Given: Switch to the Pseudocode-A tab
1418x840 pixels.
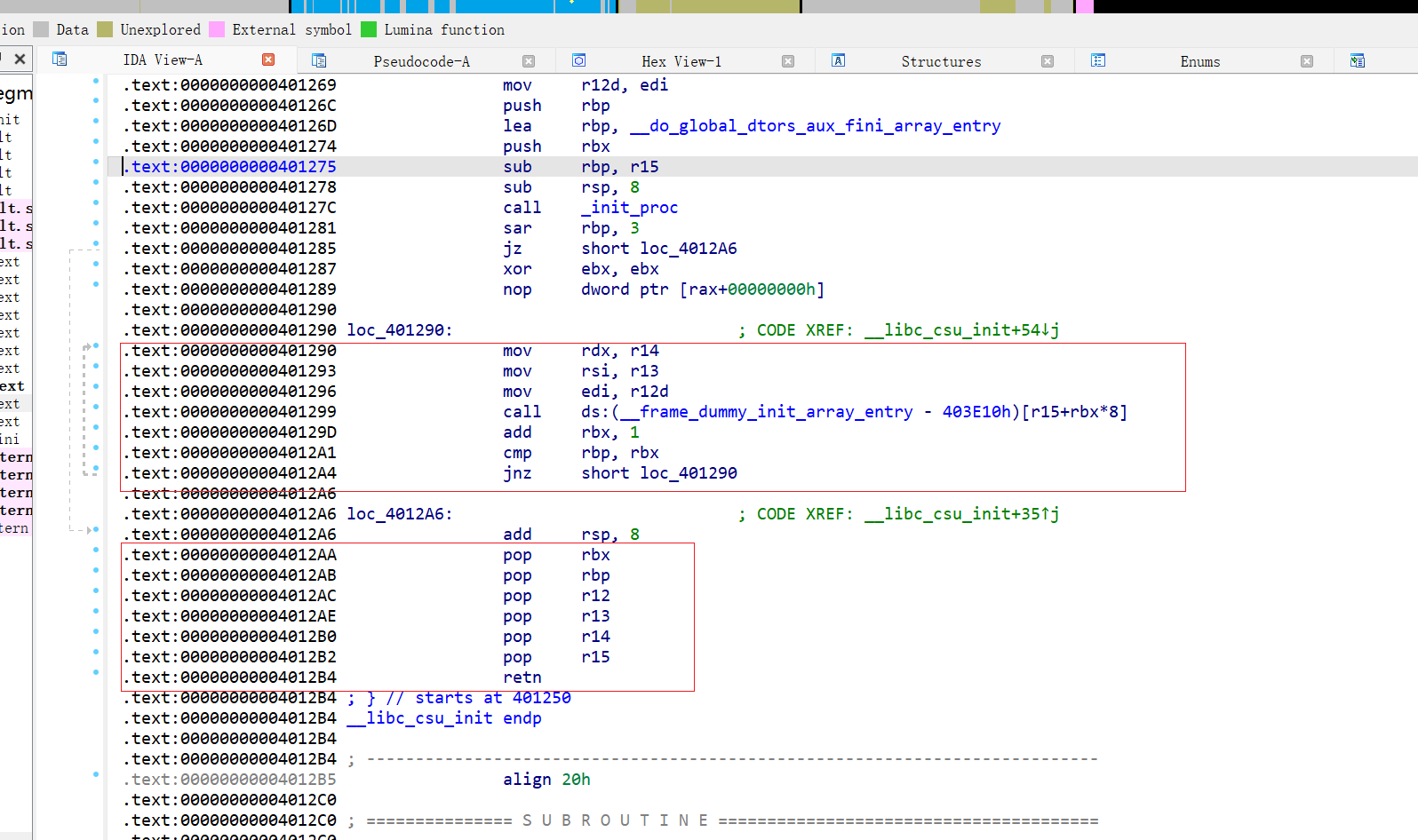Looking at the screenshot, I should (421, 61).
